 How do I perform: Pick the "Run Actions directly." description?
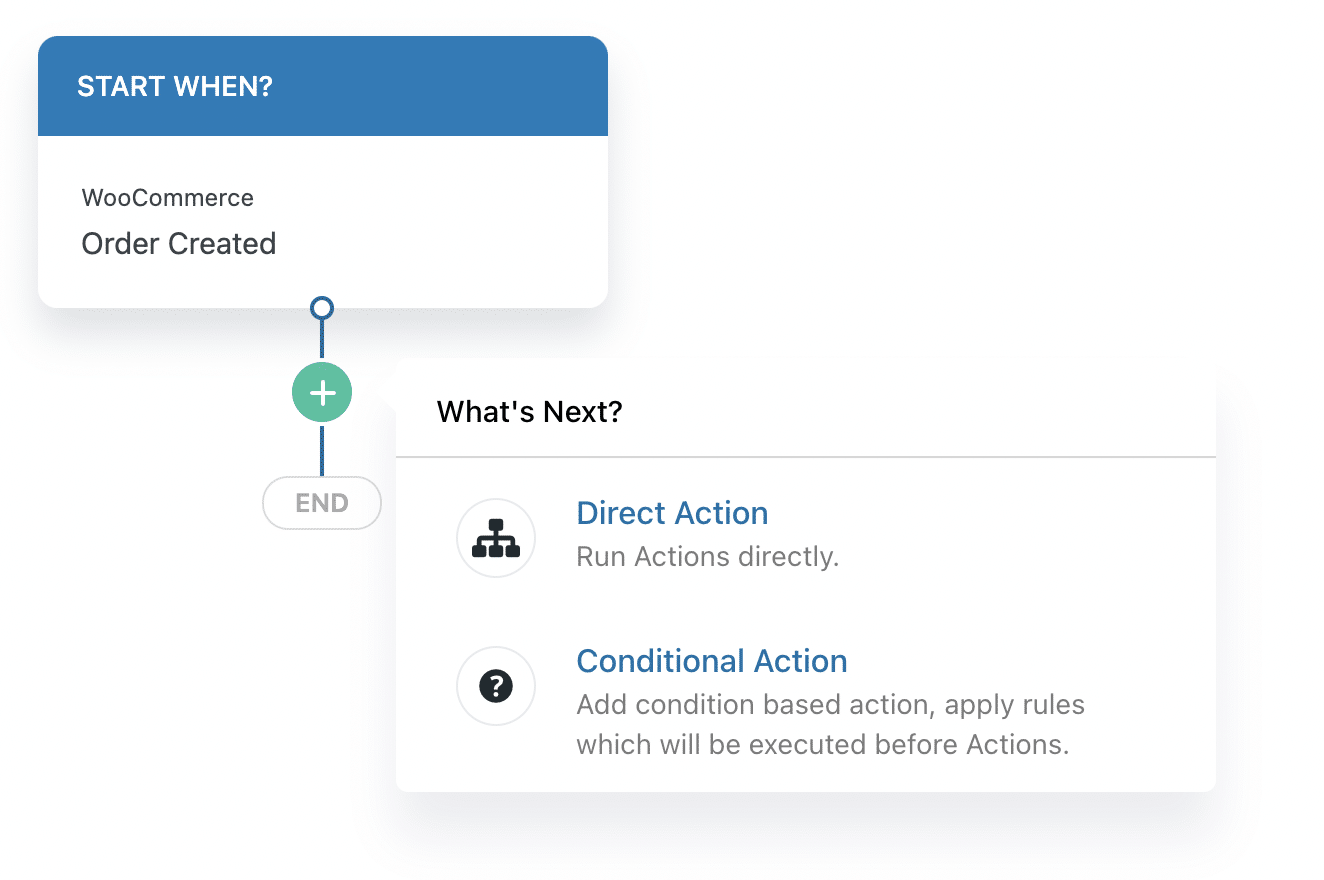point(708,557)
